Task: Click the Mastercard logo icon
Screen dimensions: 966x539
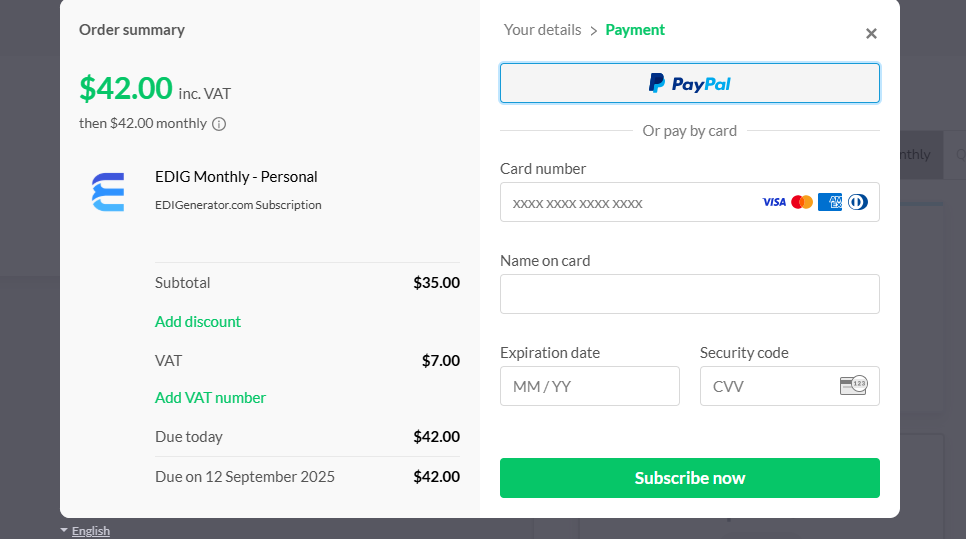Action: pos(802,202)
